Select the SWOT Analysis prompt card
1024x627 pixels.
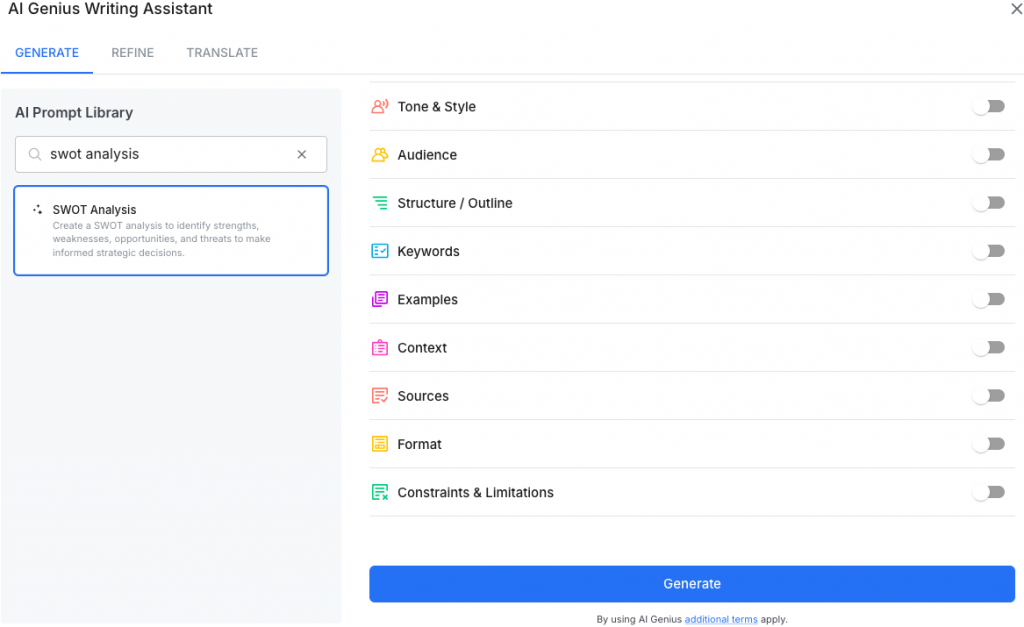[171, 231]
